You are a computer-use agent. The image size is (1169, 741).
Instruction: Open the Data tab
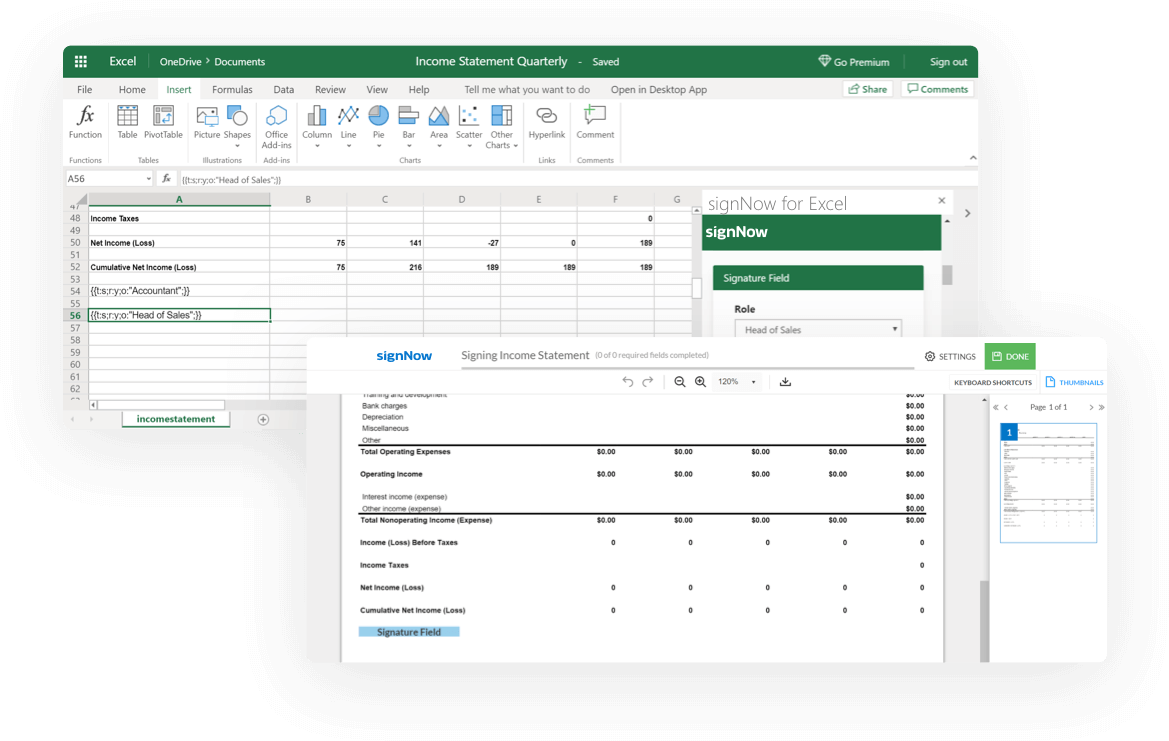[x=283, y=89]
